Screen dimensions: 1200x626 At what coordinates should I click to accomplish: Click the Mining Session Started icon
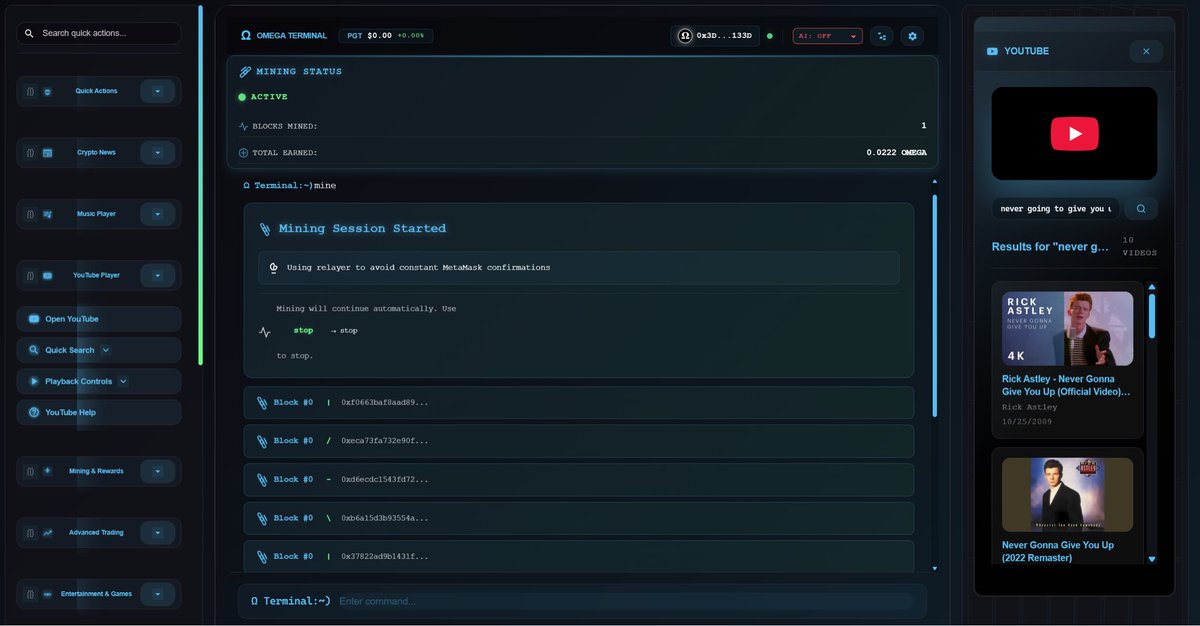pyautogui.click(x=265, y=229)
